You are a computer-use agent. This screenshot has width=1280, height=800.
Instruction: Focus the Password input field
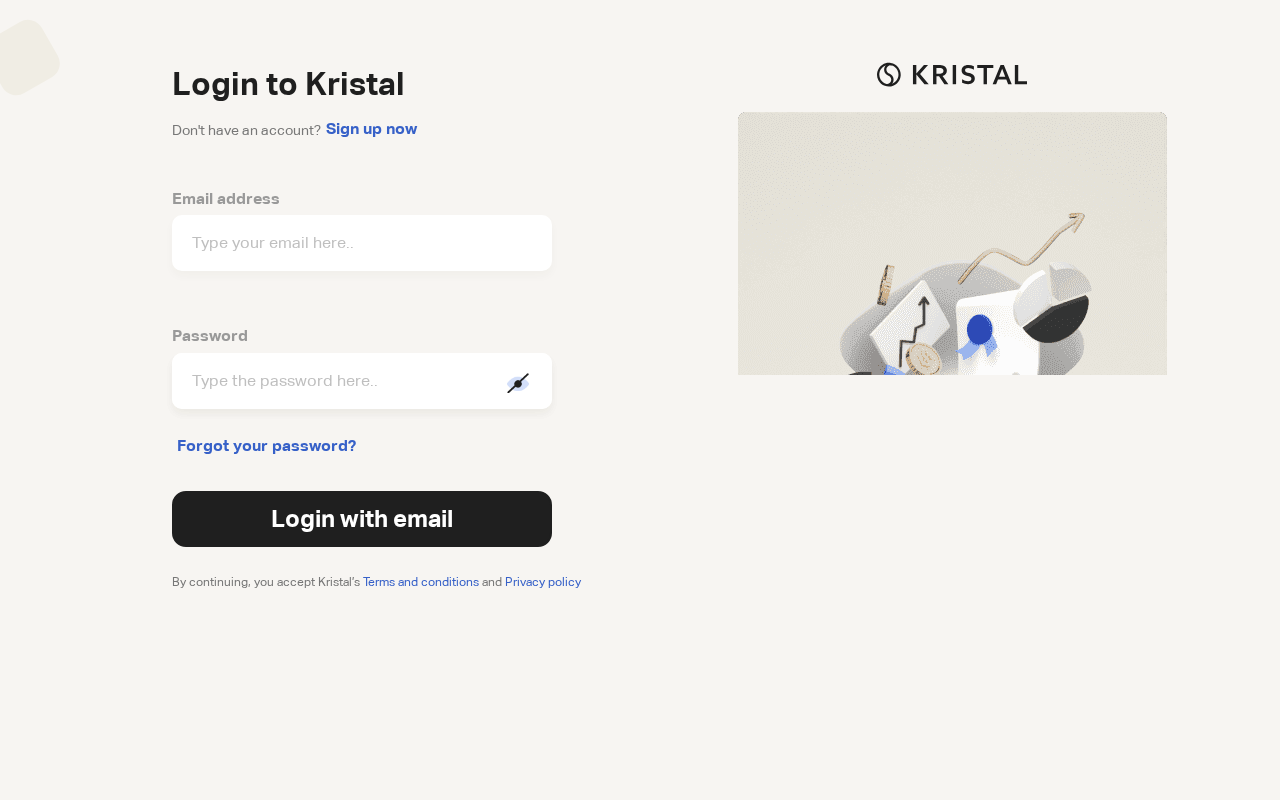362,381
